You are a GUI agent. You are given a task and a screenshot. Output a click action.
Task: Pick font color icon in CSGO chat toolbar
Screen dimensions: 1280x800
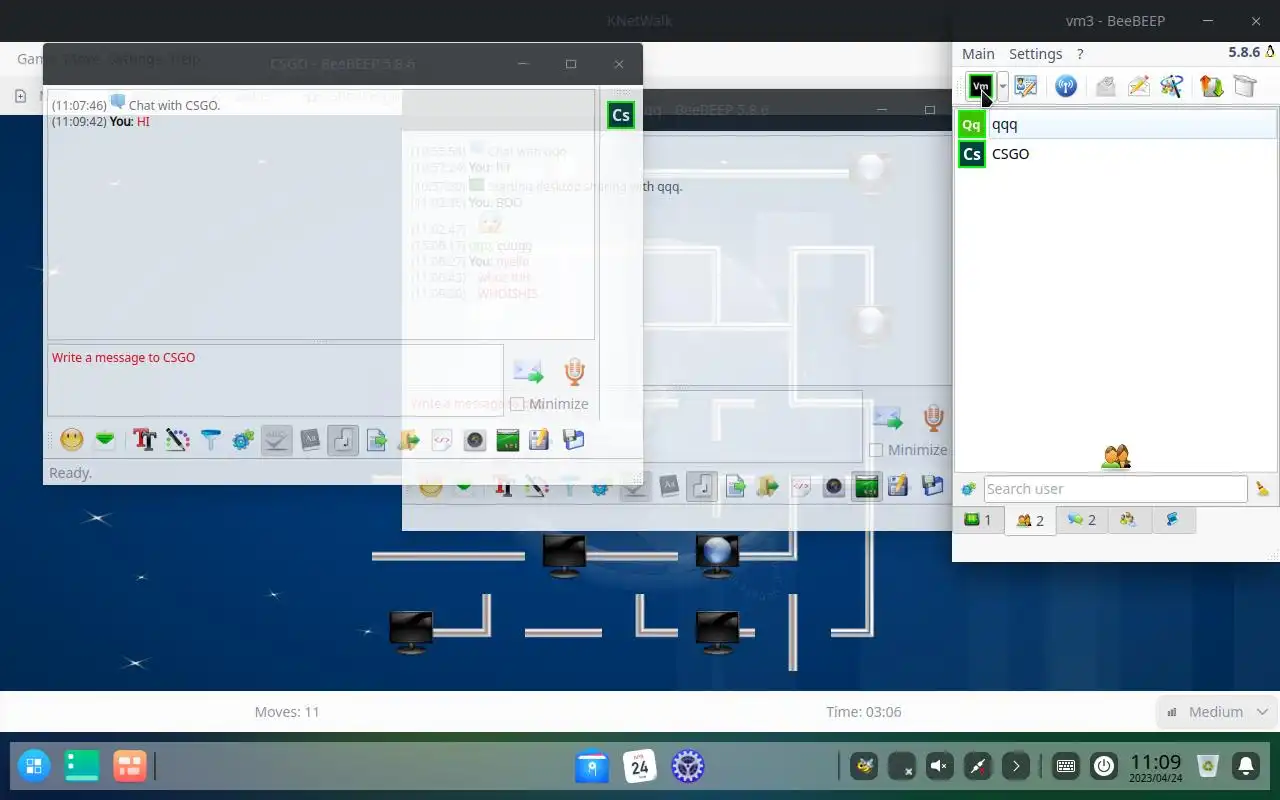tap(177, 439)
